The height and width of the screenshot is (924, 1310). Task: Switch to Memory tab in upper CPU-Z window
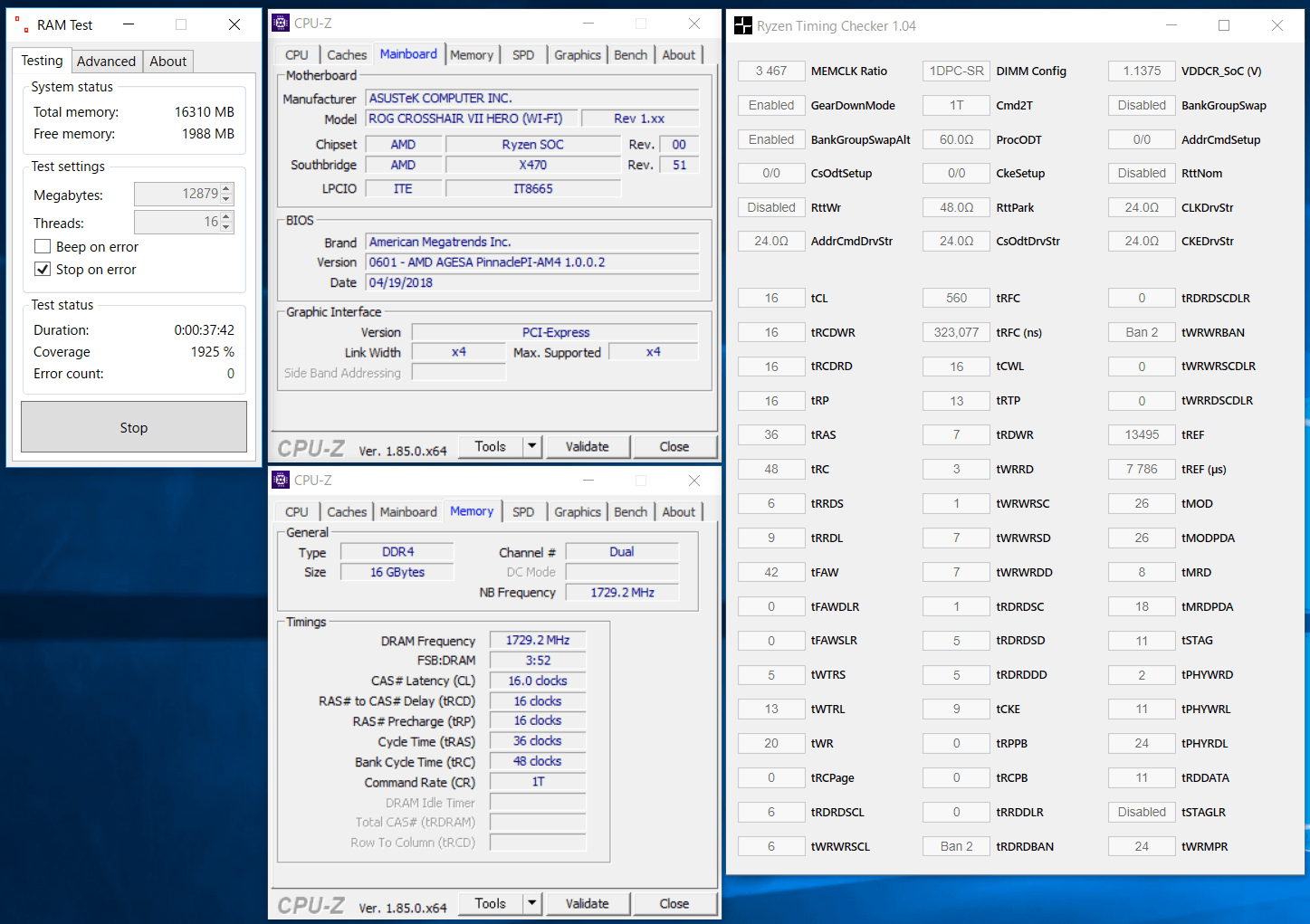coord(472,55)
